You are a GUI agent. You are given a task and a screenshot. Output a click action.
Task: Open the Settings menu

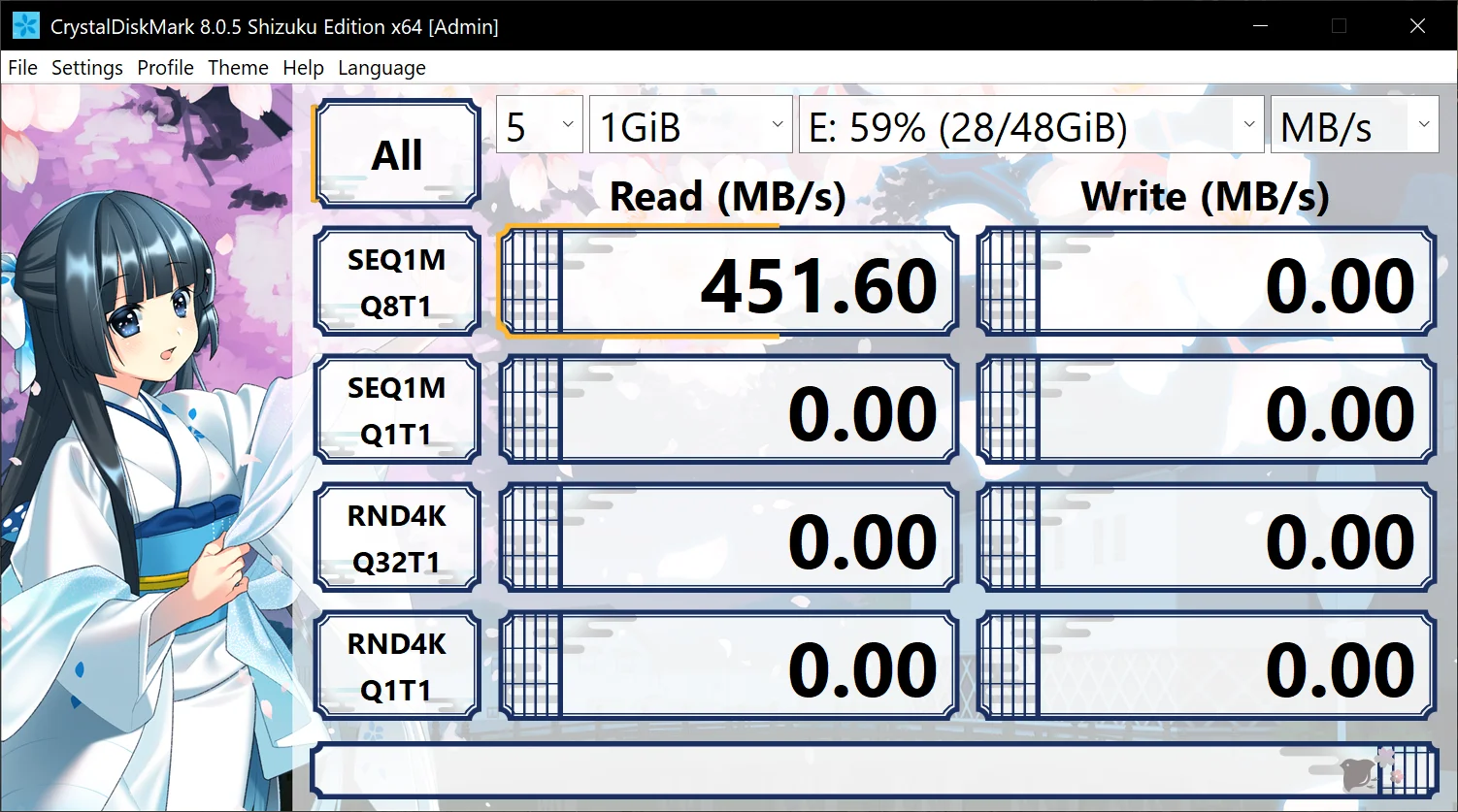(x=87, y=68)
